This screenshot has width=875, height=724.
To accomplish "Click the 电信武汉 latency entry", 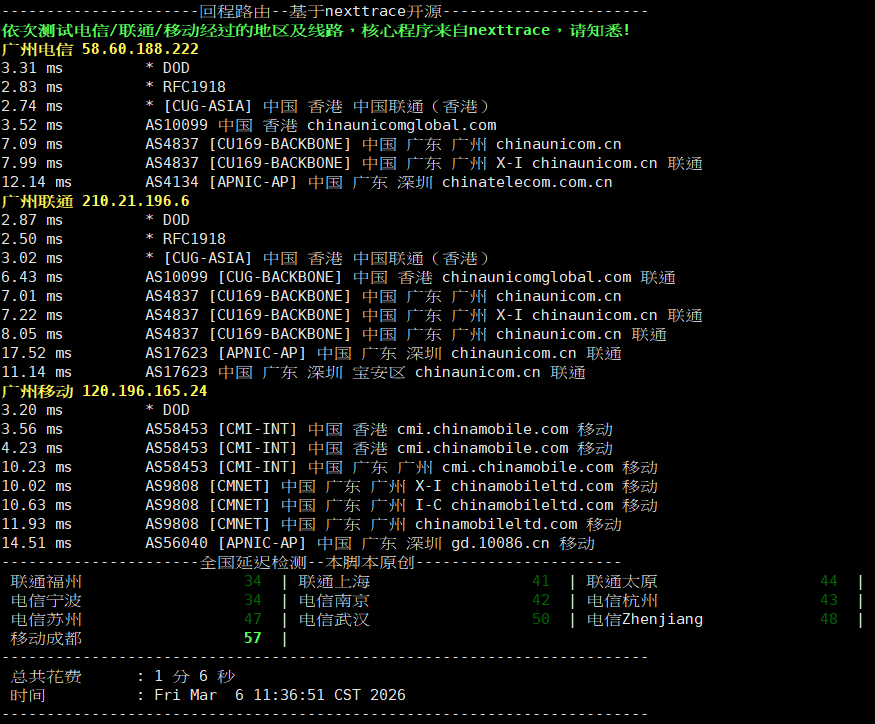I will click(x=334, y=619).
